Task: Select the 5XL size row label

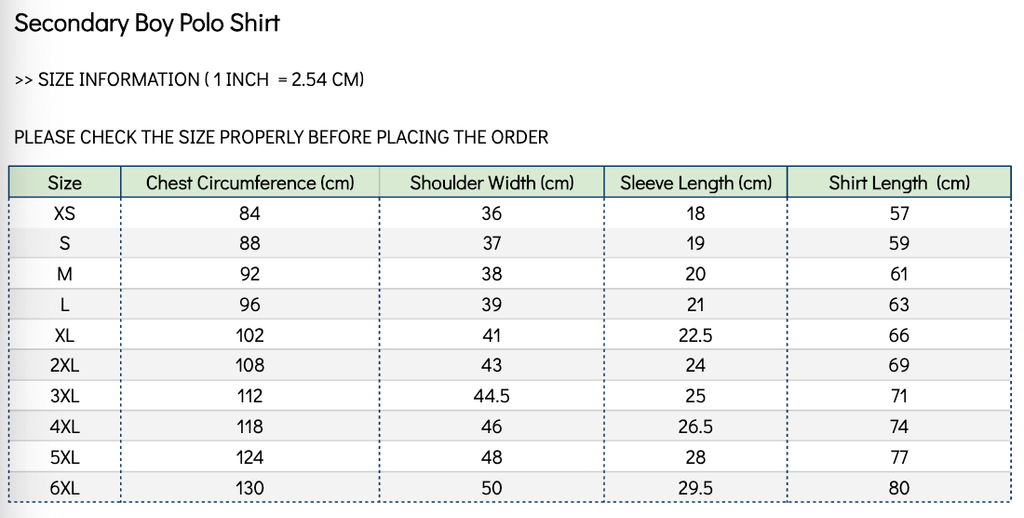Action: point(65,457)
